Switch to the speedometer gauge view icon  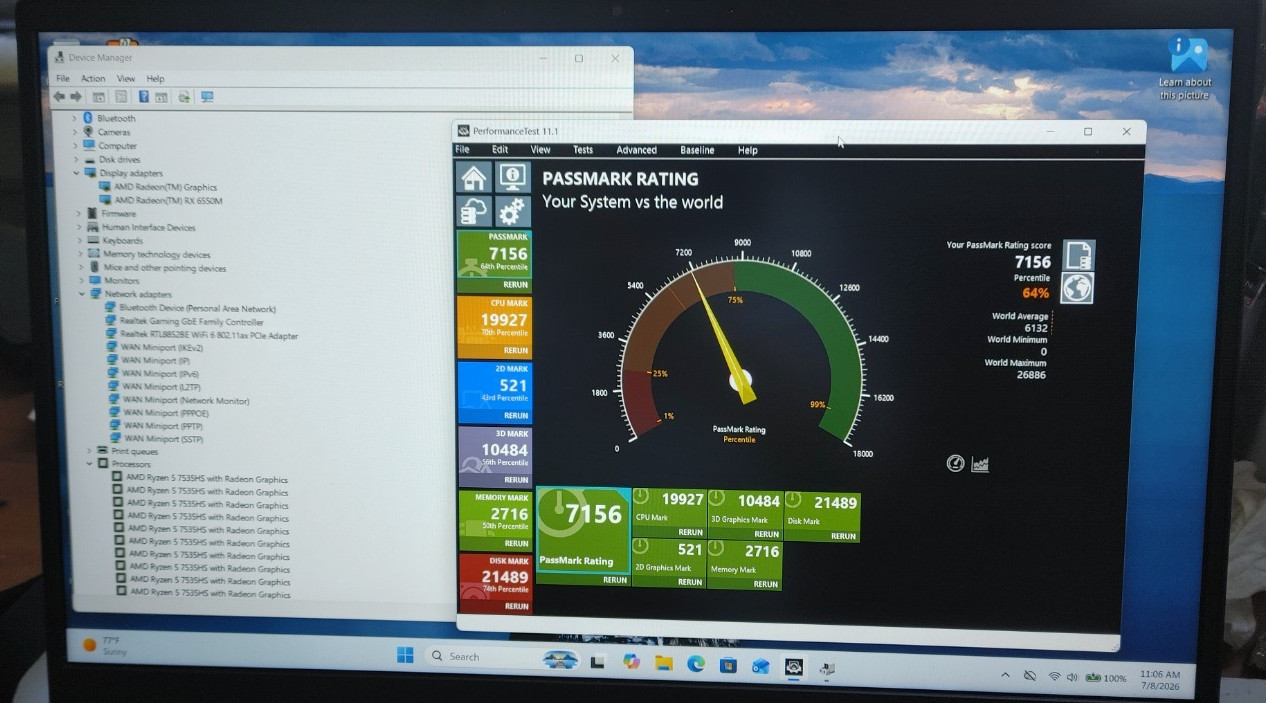[956, 463]
